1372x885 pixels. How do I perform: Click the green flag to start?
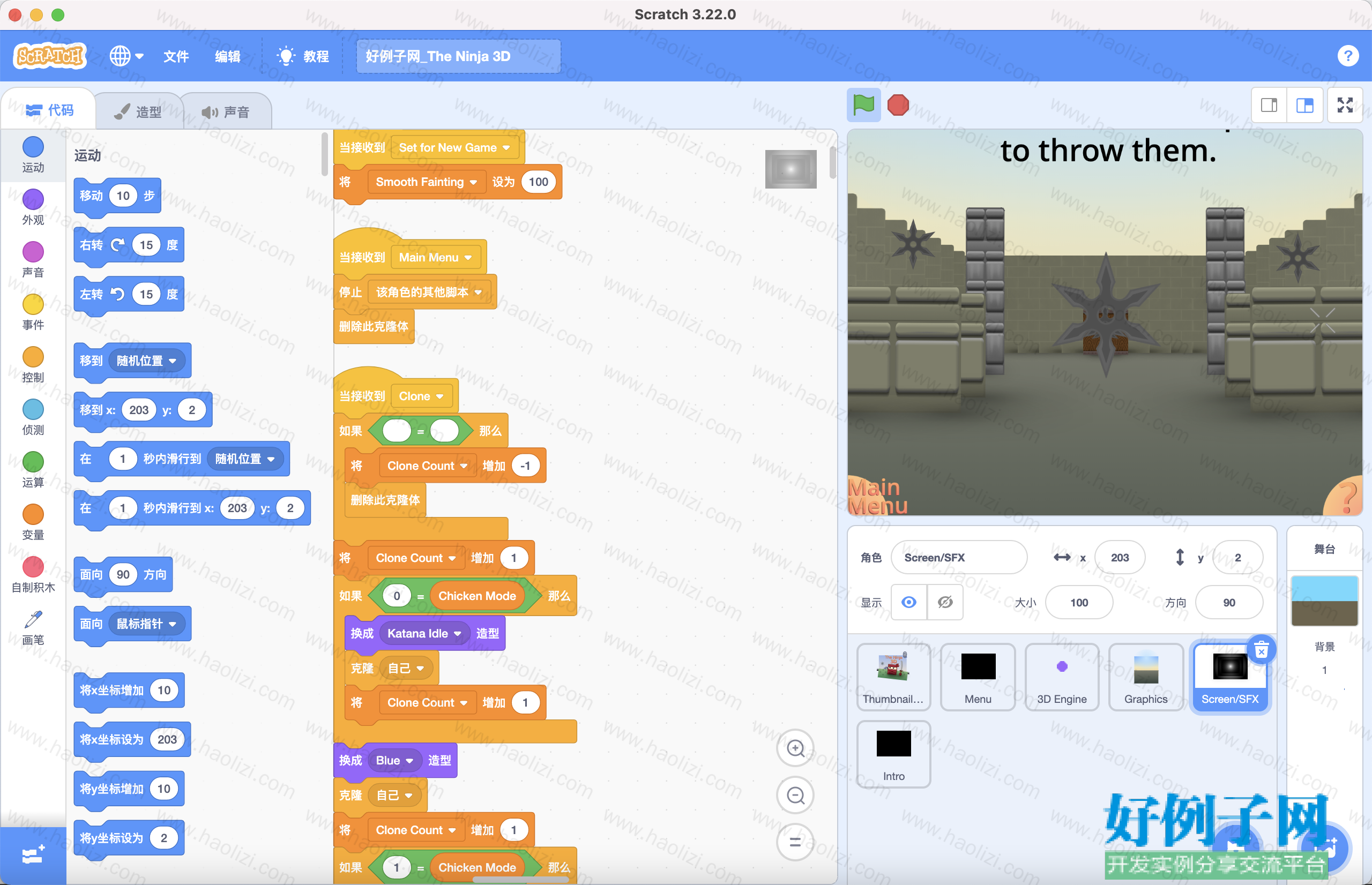pos(863,104)
